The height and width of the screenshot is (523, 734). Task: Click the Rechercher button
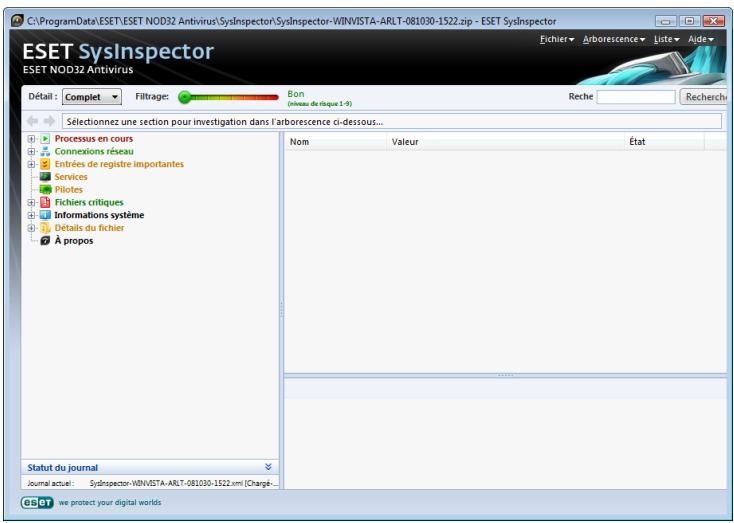click(x=703, y=97)
